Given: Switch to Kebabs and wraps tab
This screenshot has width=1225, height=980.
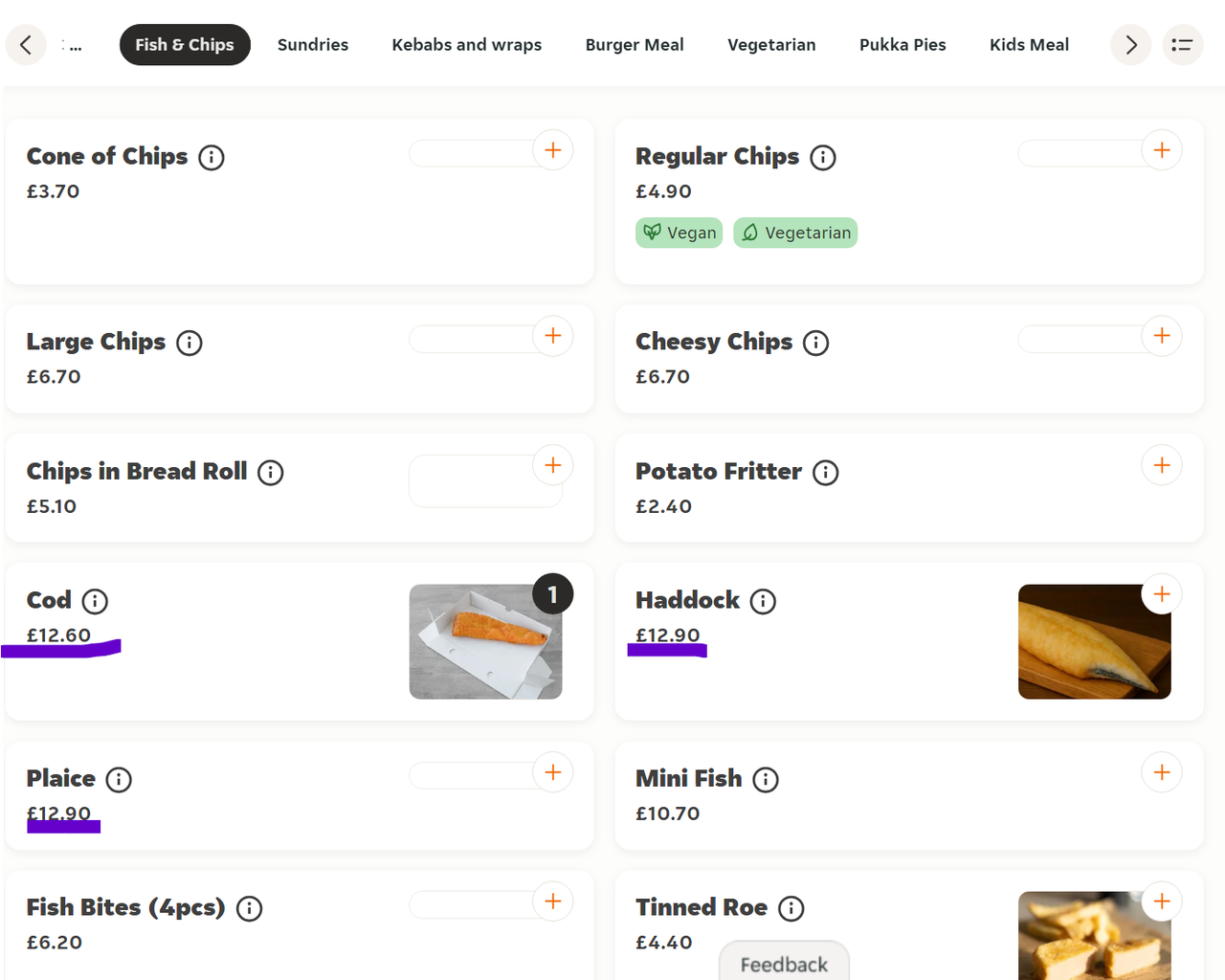Looking at the screenshot, I should (x=466, y=45).
